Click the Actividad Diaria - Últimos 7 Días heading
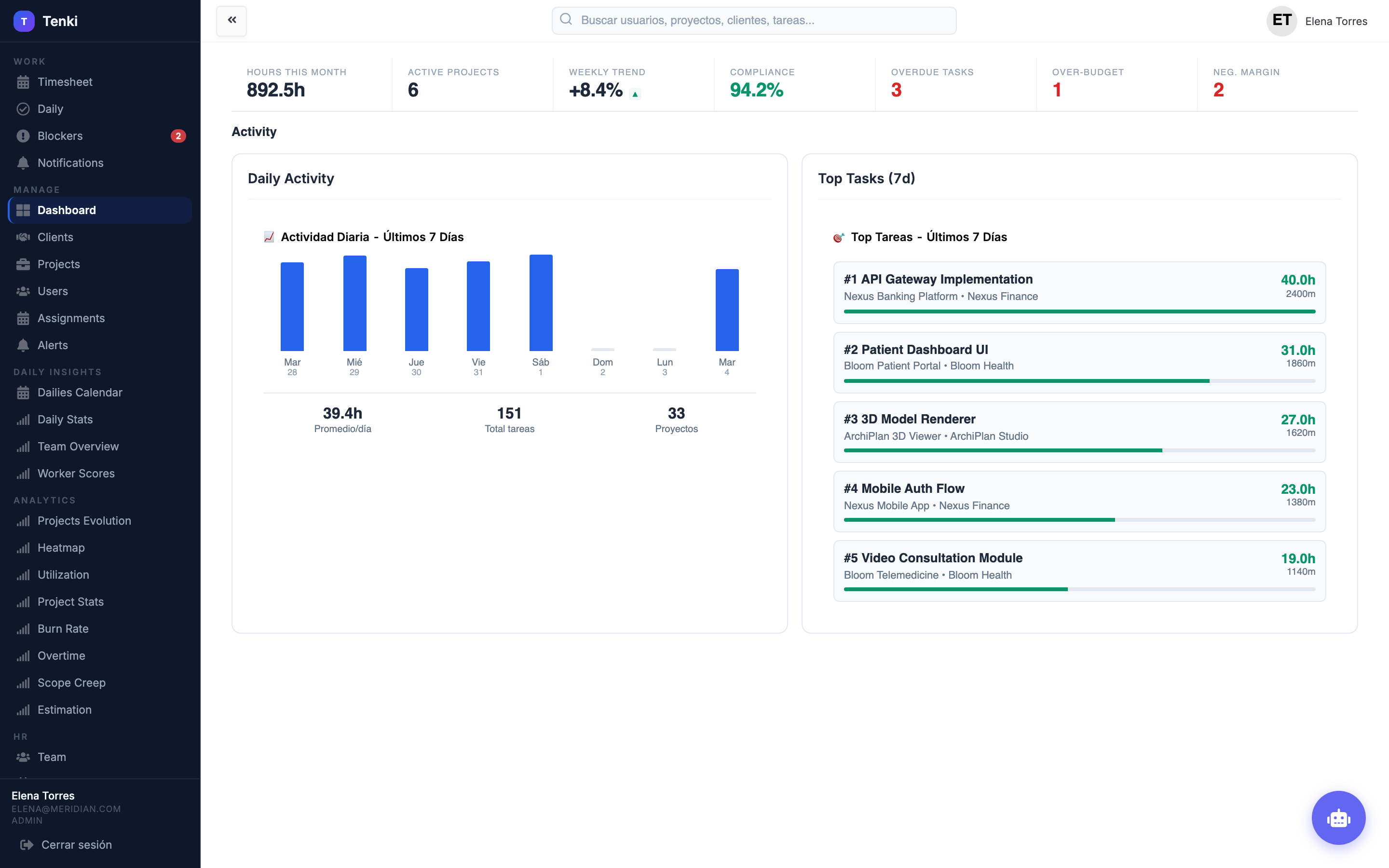Viewport: 1389px width, 868px height. [372, 237]
